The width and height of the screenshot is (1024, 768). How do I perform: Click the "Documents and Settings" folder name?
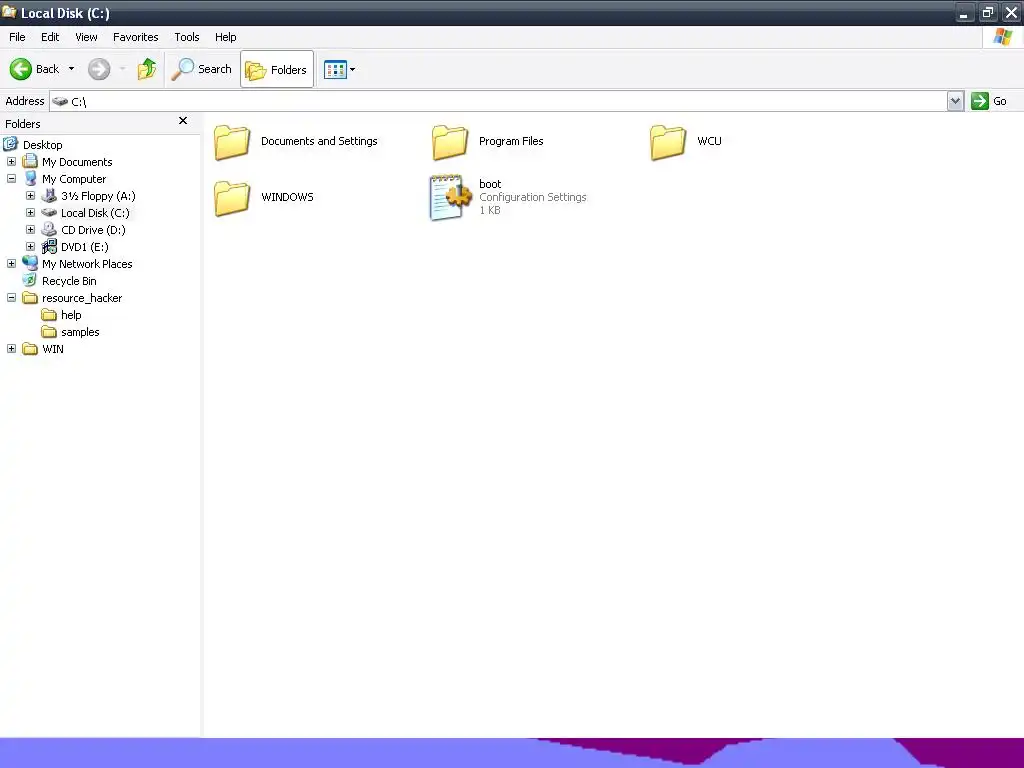pos(319,141)
